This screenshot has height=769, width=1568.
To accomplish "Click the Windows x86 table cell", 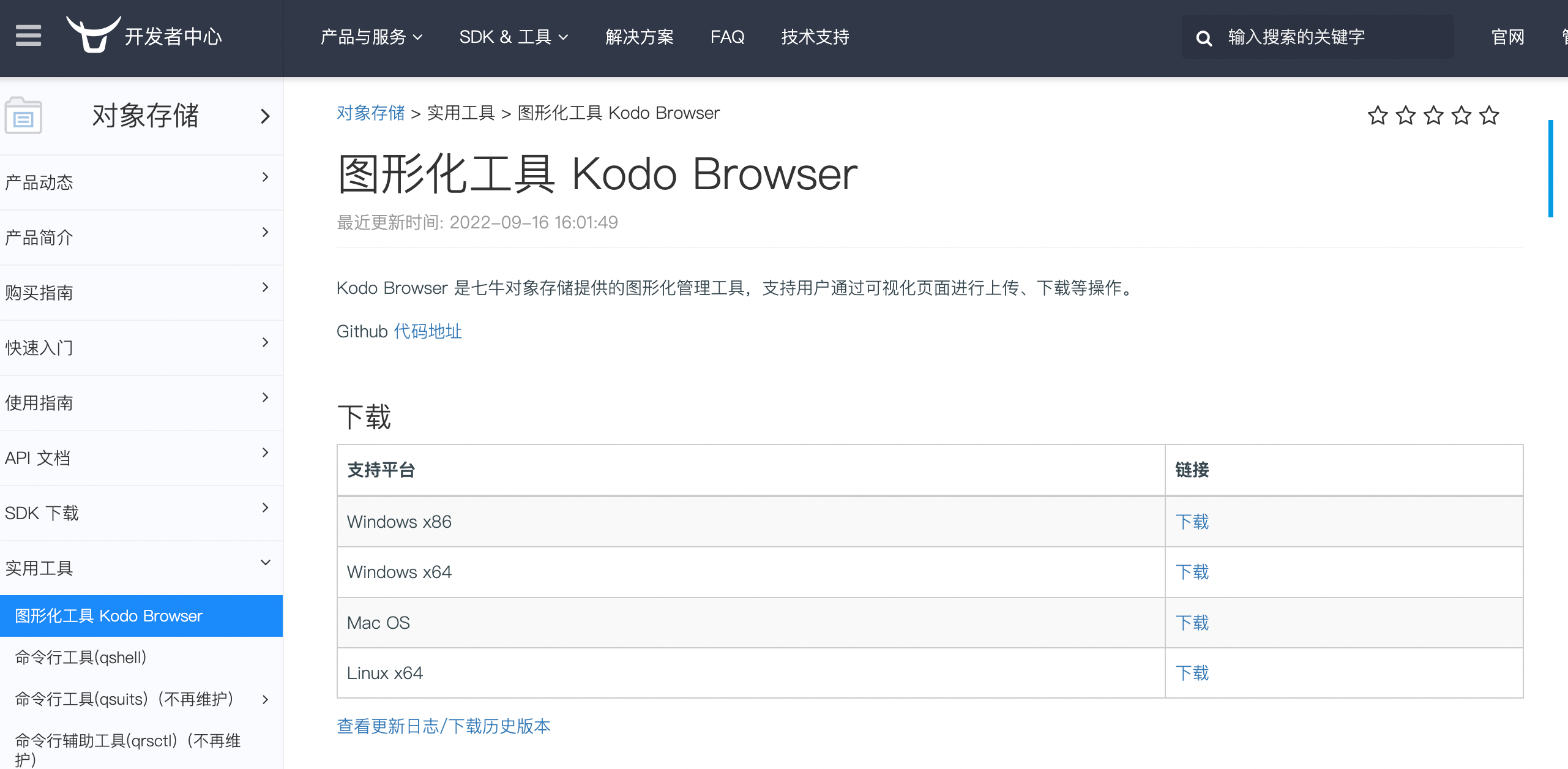I will pos(751,522).
